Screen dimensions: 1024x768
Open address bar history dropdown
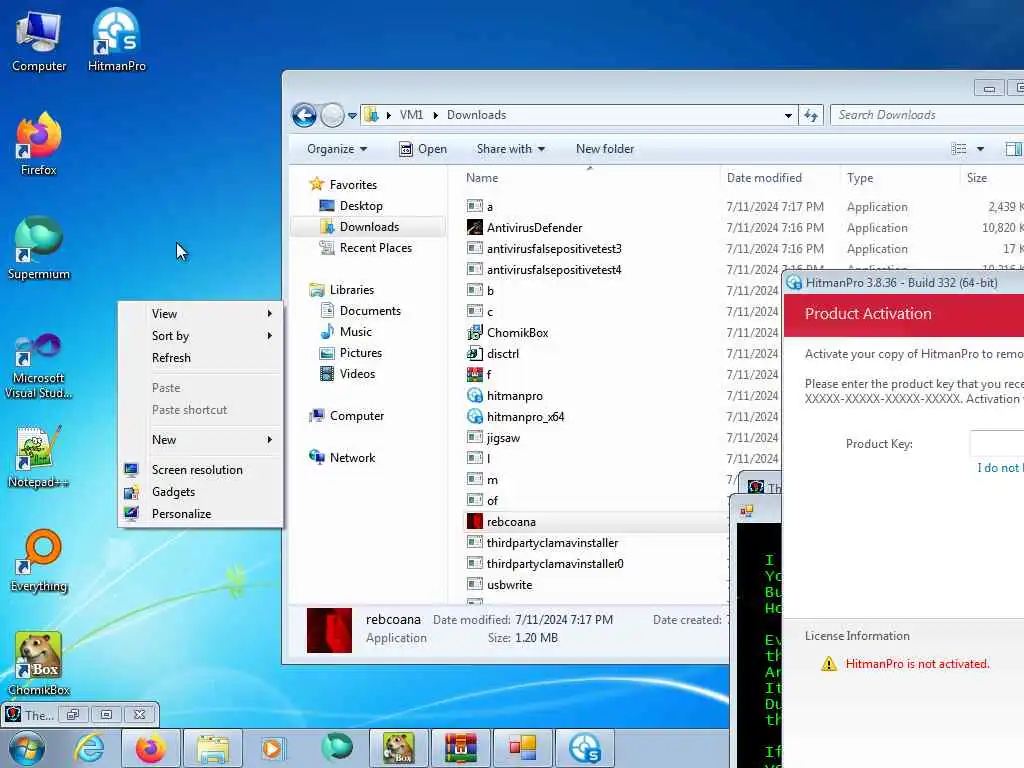(x=788, y=116)
